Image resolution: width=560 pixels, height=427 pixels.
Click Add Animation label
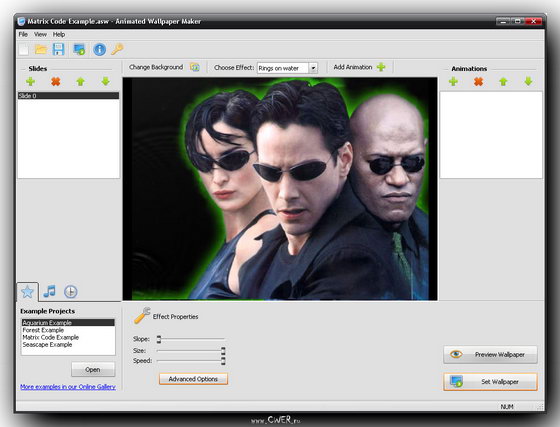pyautogui.click(x=353, y=67)
